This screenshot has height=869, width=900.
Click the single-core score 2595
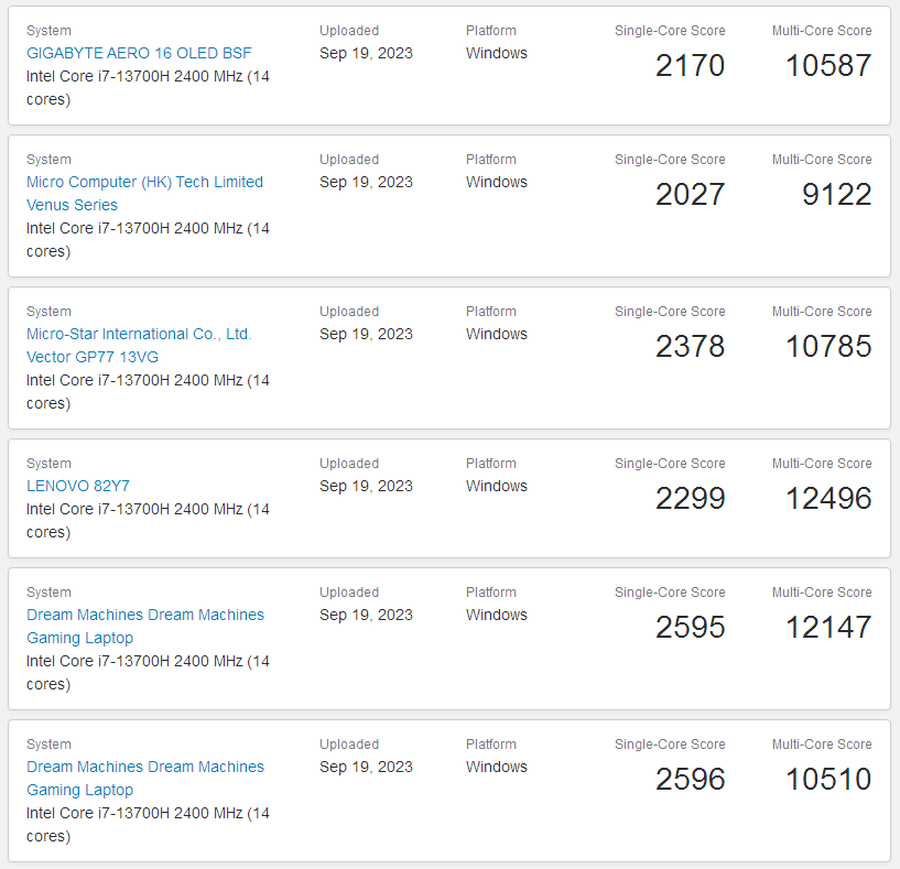[x=690, y=628]
